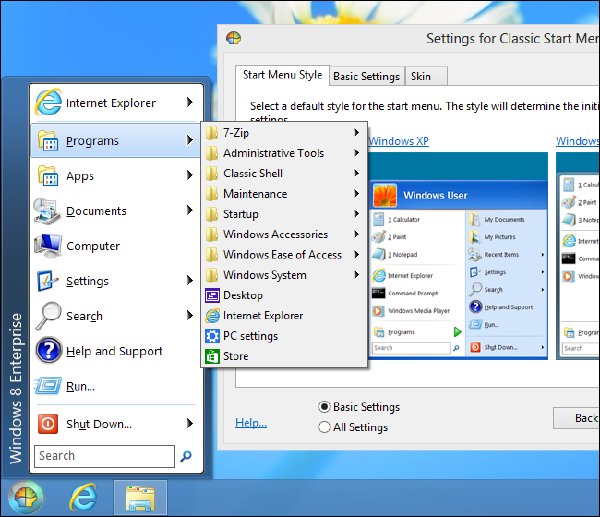The image size is (600, 517).
Task: Expand the Apps submenu arrow
Action: click(189, 175)
